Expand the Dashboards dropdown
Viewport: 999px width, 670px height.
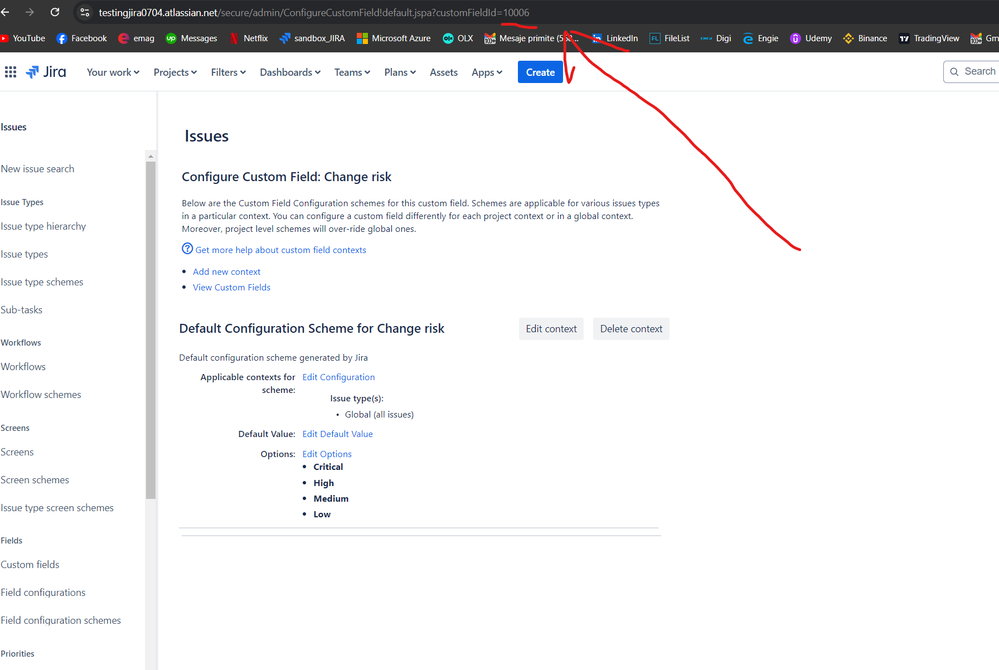point(290,73)
